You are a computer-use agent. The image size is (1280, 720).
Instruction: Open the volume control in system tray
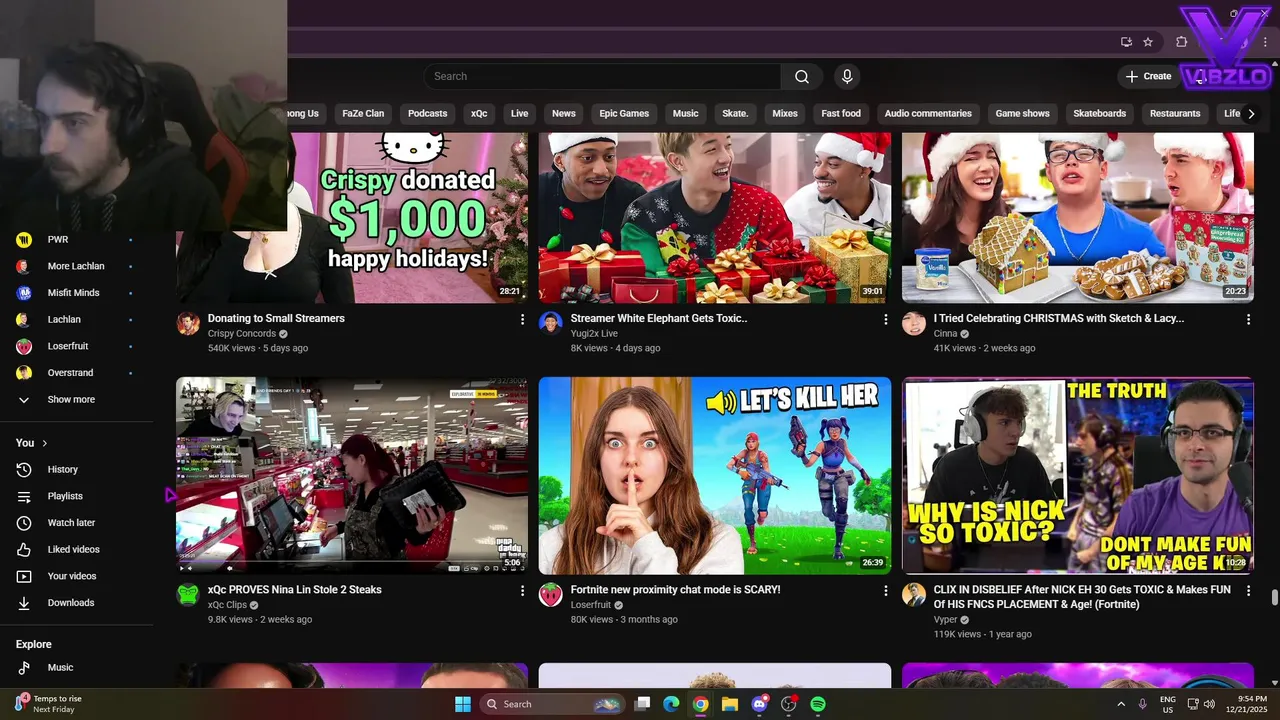coord(1211,704)
